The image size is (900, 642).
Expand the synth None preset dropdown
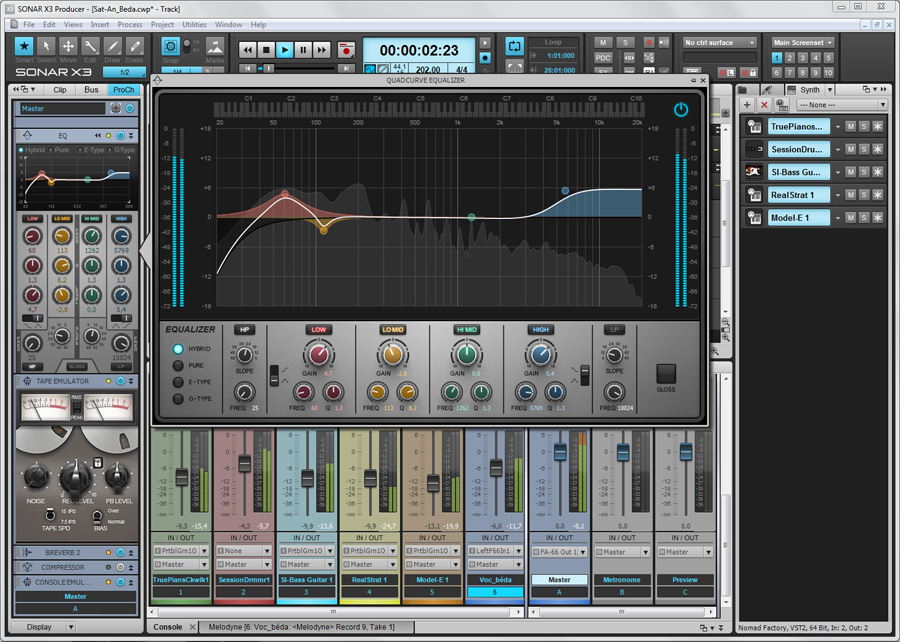[841, 104]
